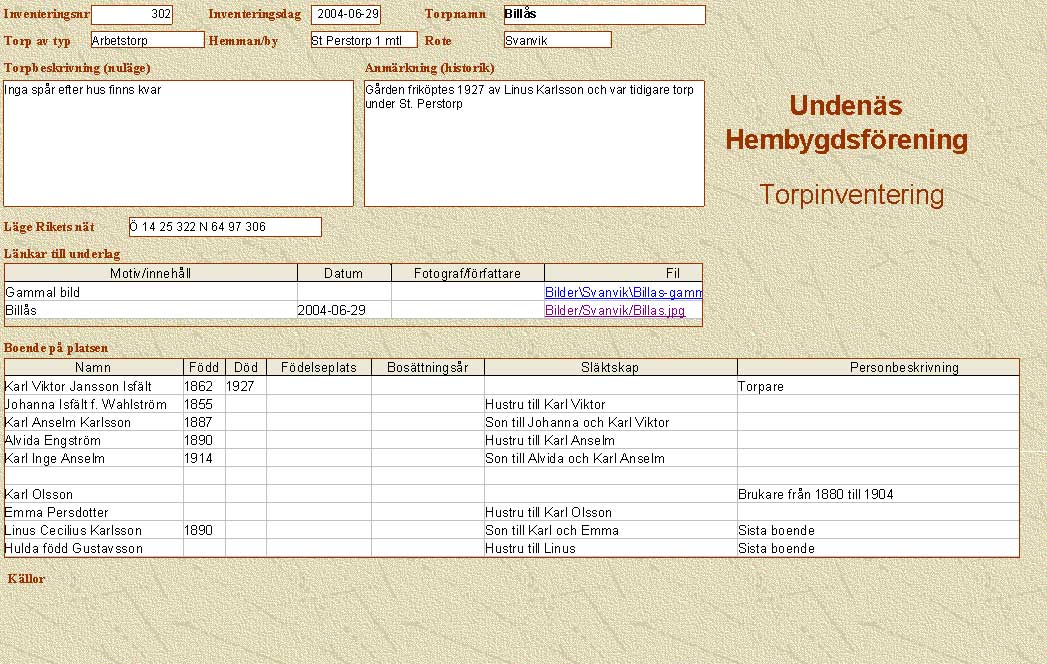Select the Hemman/by field St Perstorp

click(363, 40)
